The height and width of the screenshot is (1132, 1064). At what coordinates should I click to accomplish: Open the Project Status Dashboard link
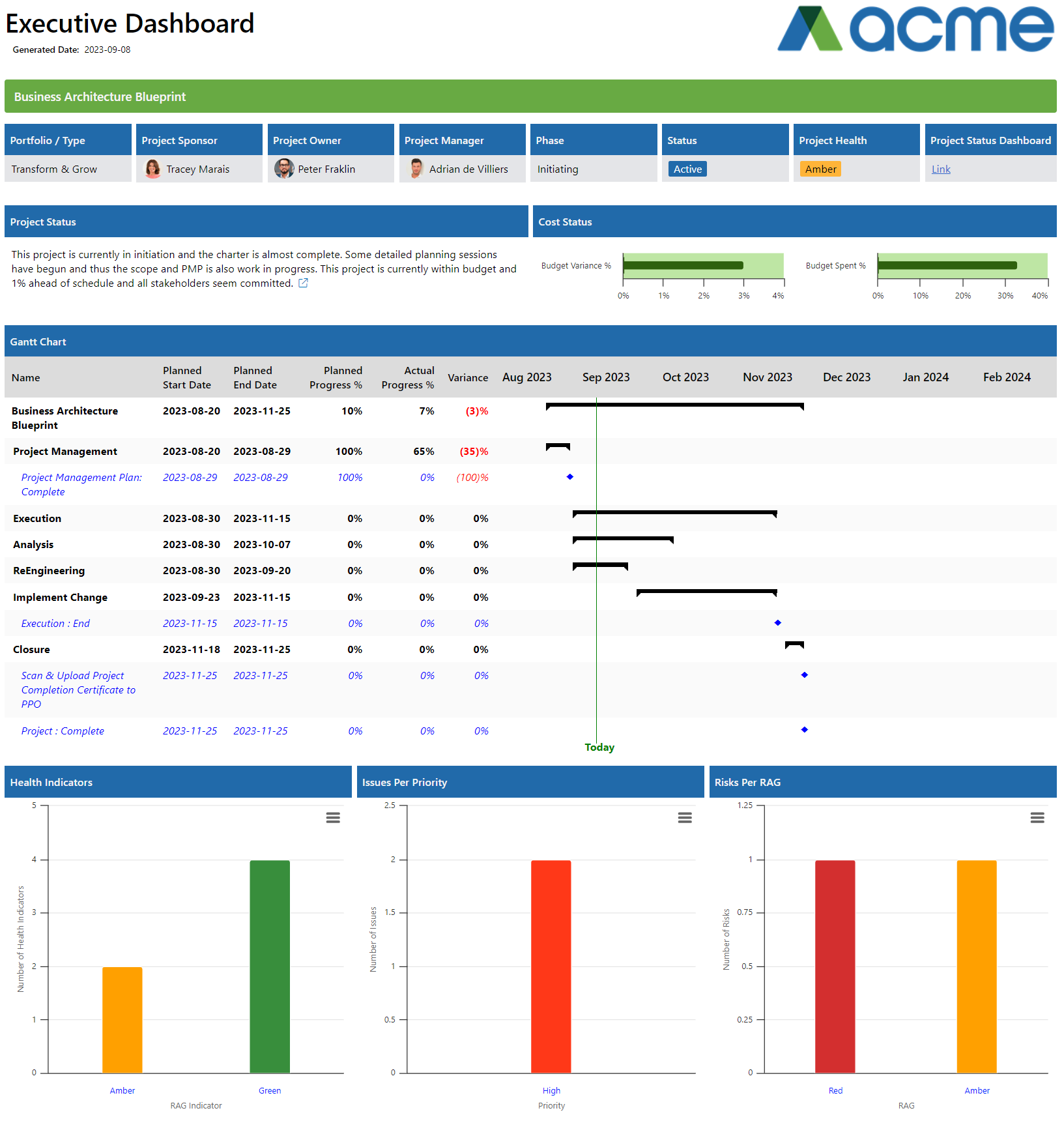[940, 169]
